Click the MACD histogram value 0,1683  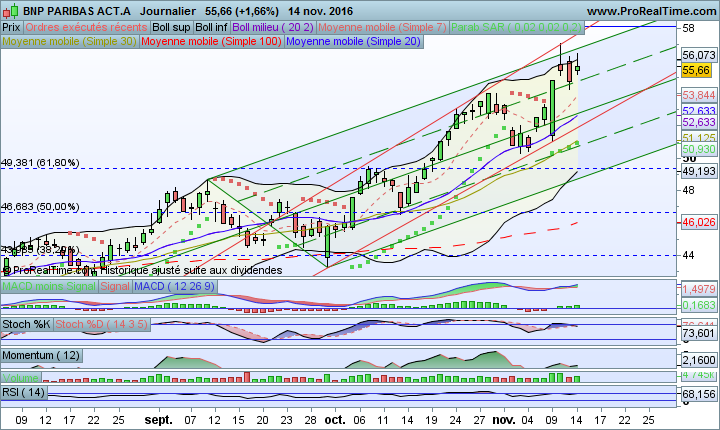698,305
